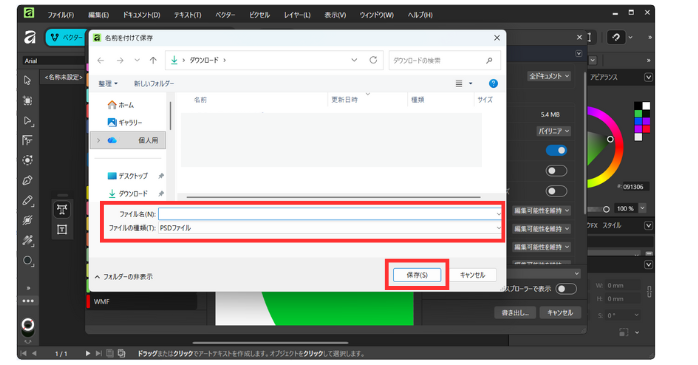Open the three-dots tool customization button
This screenshot has width=698, height=365.
(28, 301)
